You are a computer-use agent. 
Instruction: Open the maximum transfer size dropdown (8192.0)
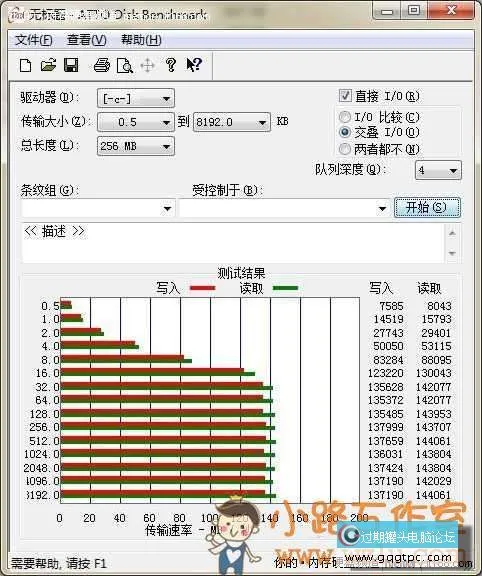(232, 122)
